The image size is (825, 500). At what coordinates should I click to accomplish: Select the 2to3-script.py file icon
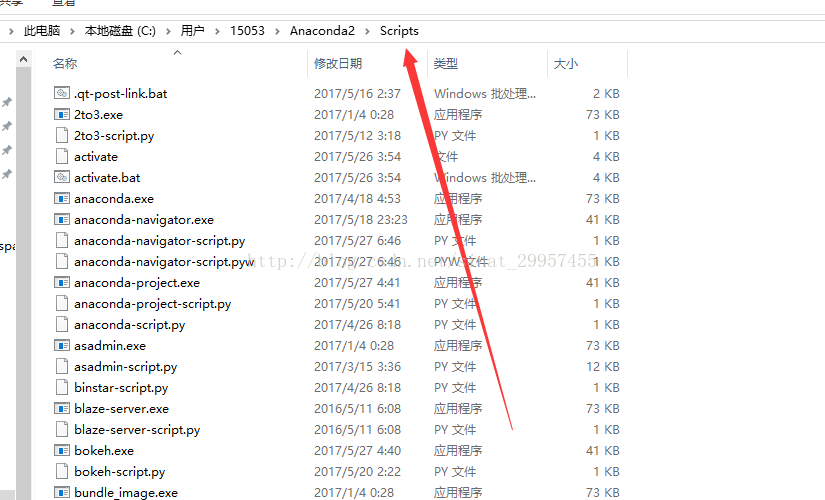(62, 135)
